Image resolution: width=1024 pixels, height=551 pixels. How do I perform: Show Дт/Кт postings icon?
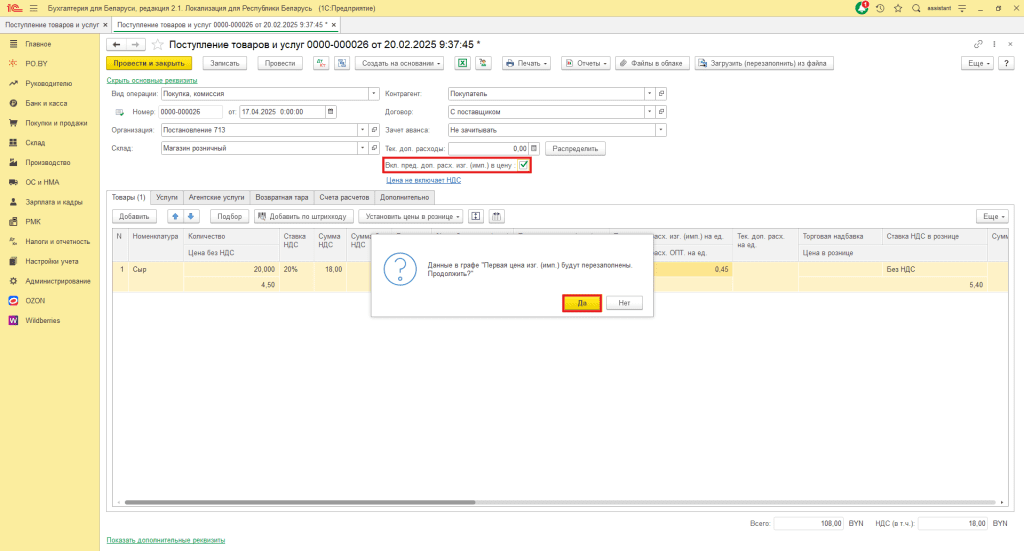point(321,63)
